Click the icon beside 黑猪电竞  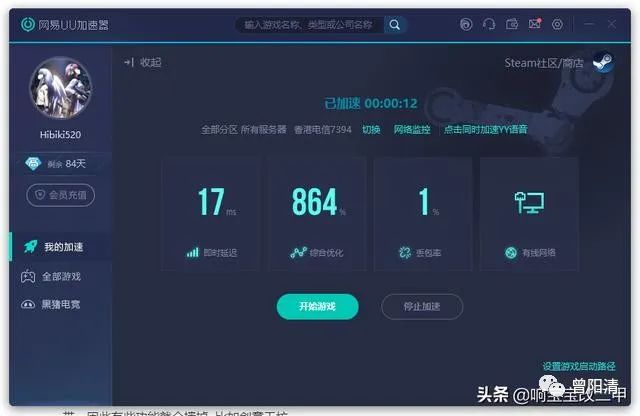tap(28, 304)
